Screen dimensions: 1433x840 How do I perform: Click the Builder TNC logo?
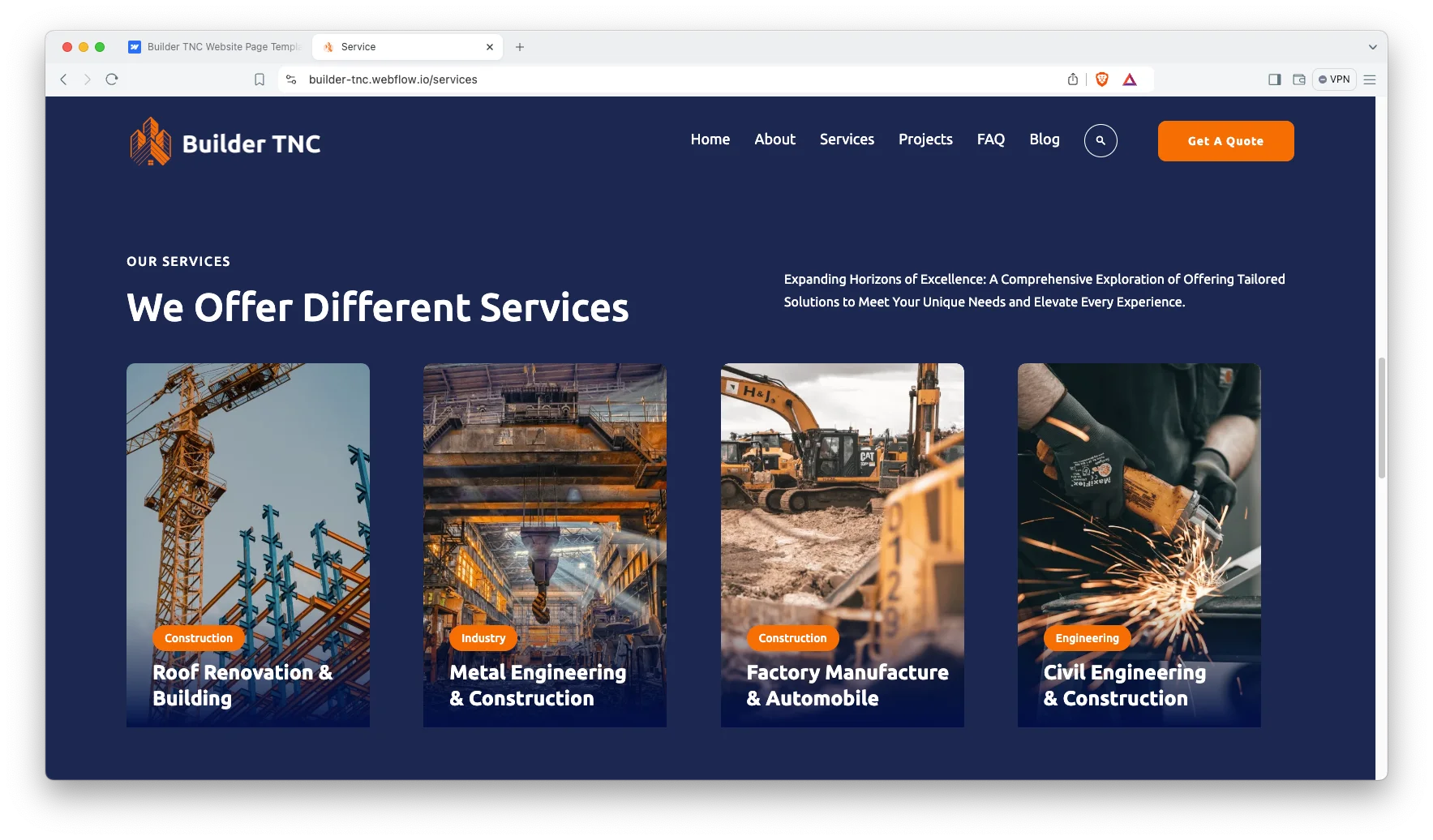(225, 142)
